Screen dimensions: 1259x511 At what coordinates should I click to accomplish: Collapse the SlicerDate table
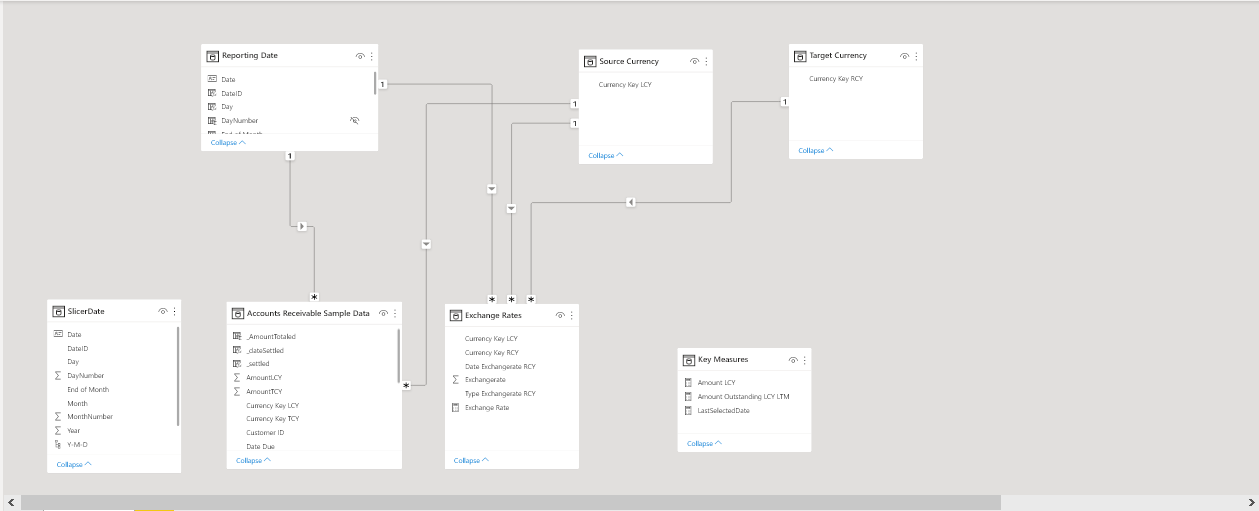pyautogui.click(x=74, y=464)
